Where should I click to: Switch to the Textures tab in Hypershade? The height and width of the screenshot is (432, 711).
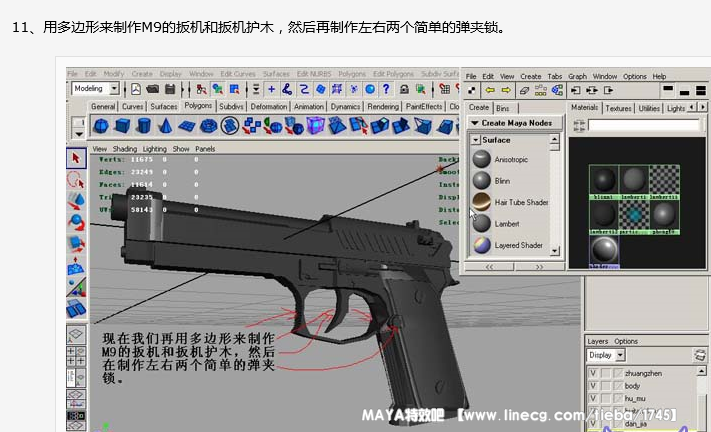click(x=618, y=108)
